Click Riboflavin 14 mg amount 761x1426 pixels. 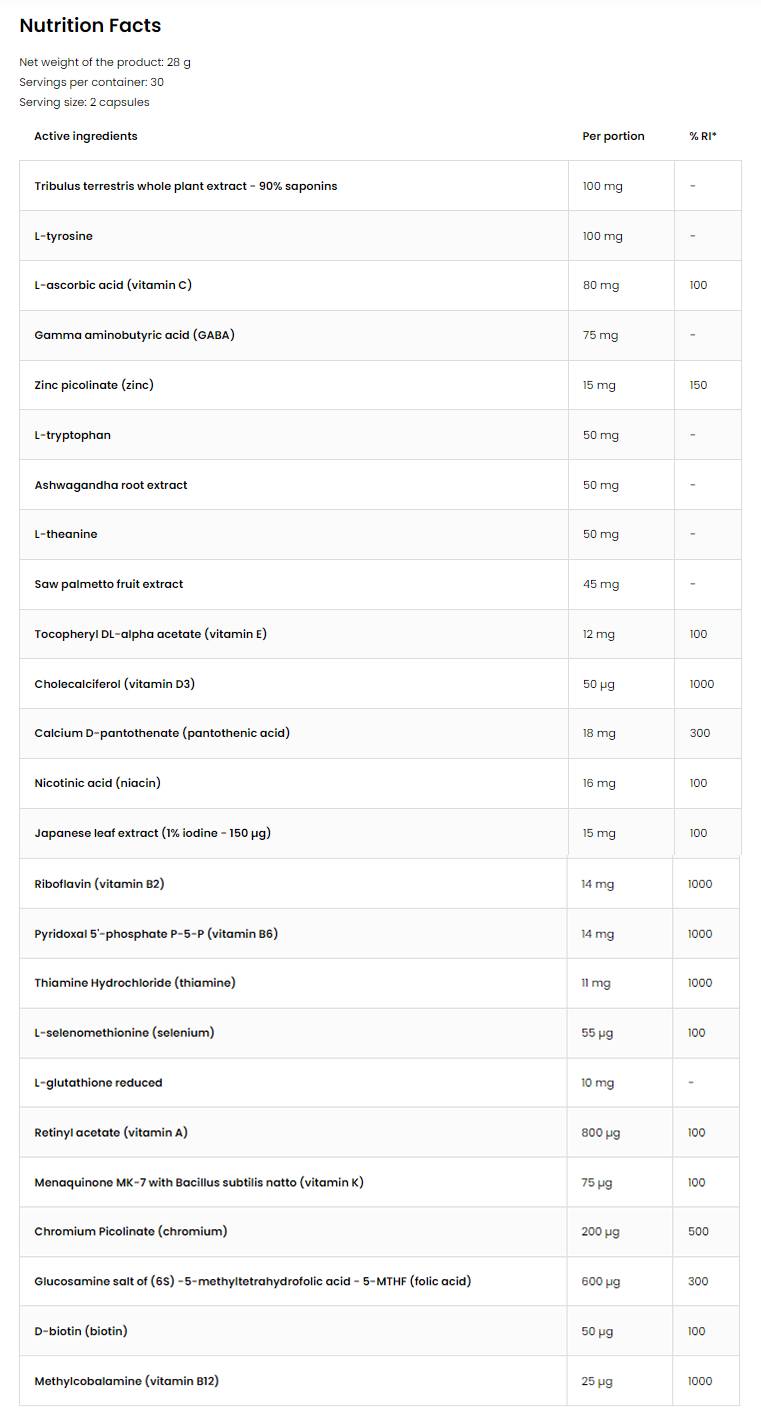click(598, 884)
